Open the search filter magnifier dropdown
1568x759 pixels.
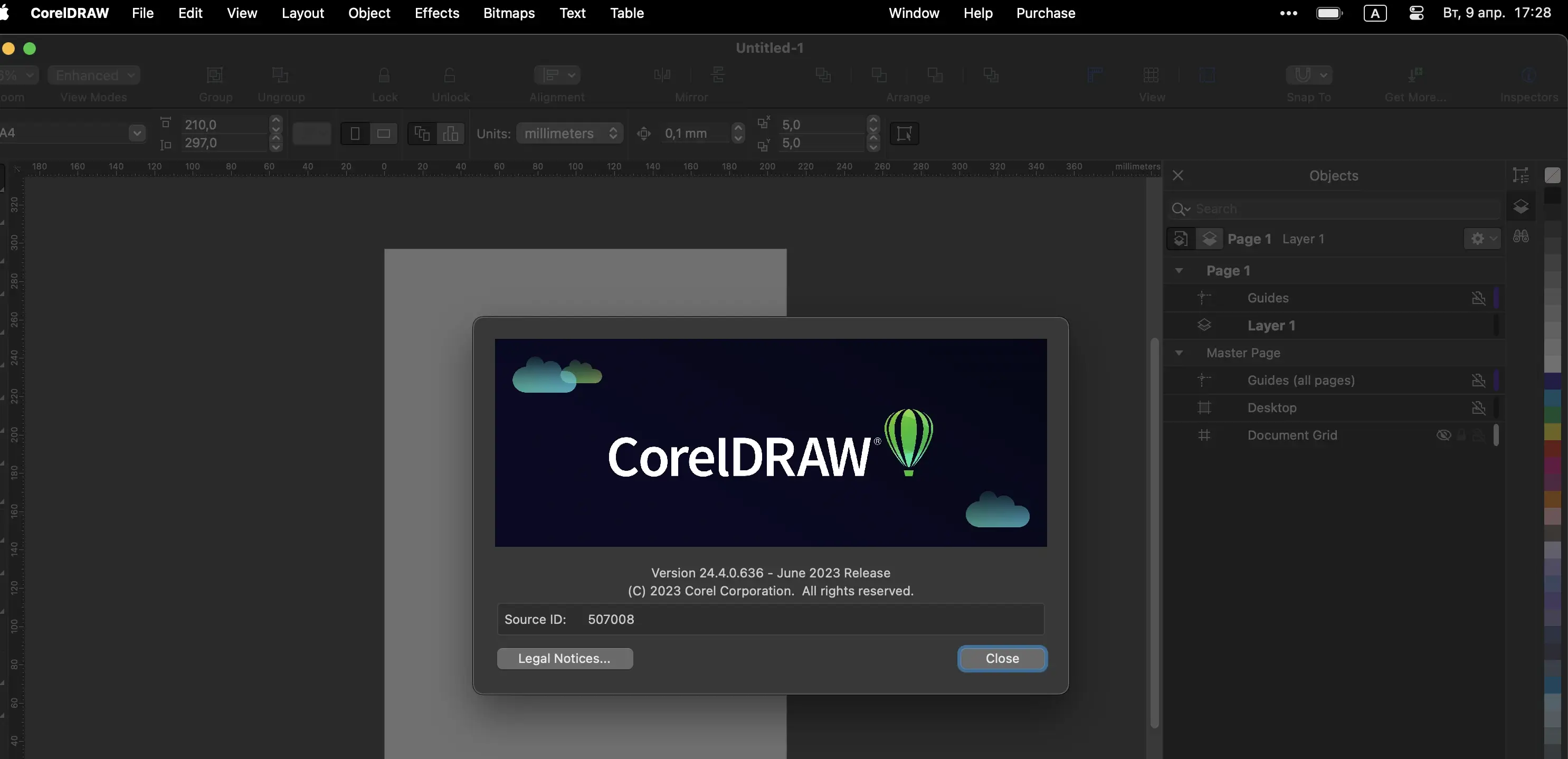[1181, 209]
